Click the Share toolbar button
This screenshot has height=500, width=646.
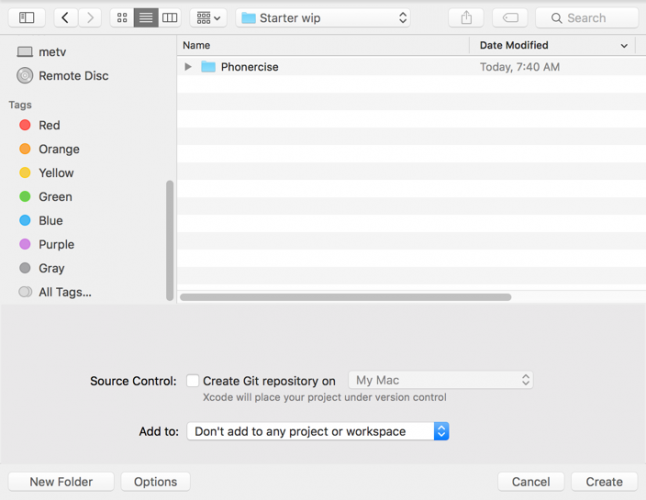[466, 18]
